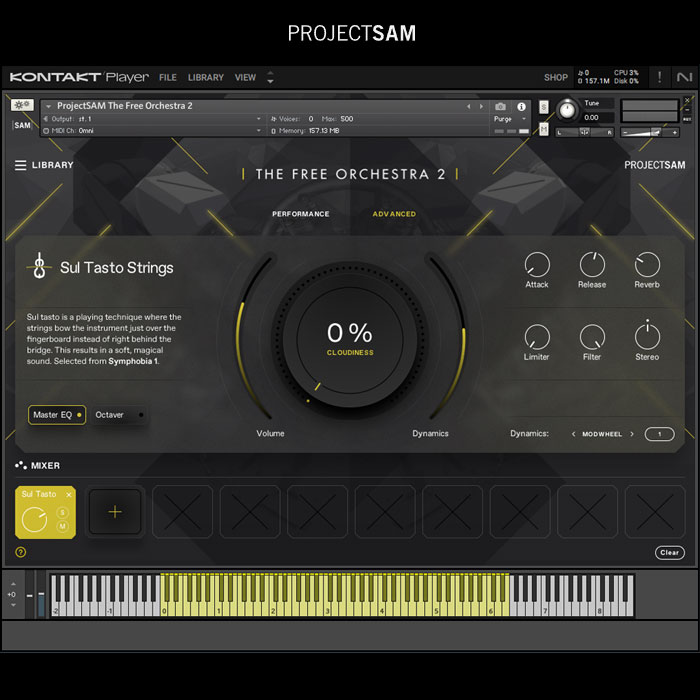700x700 pixels.
Task: Mute the Sul Tasto mixer slot
Action: [62, 526]
